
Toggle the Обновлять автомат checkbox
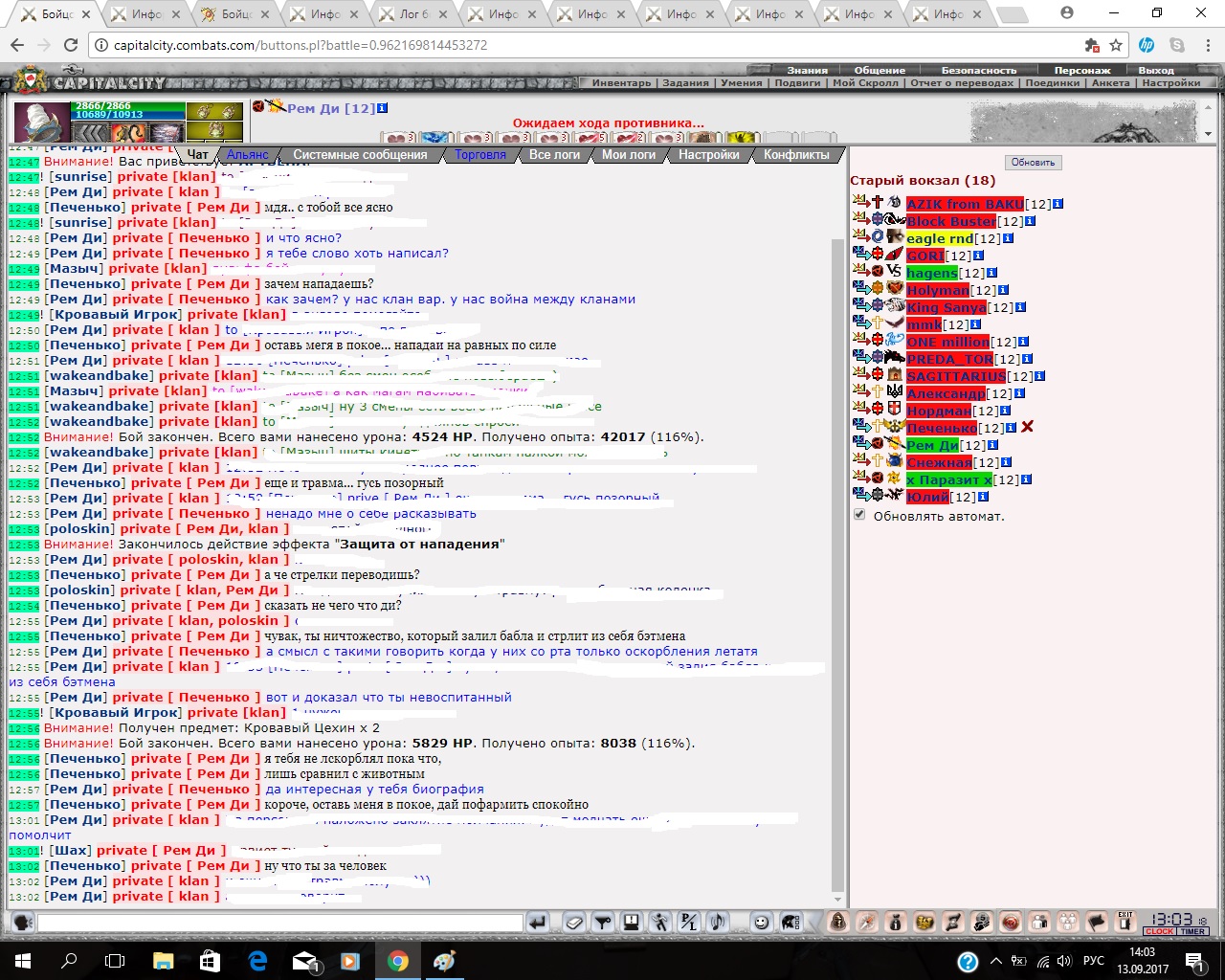[x=859, y=515]
